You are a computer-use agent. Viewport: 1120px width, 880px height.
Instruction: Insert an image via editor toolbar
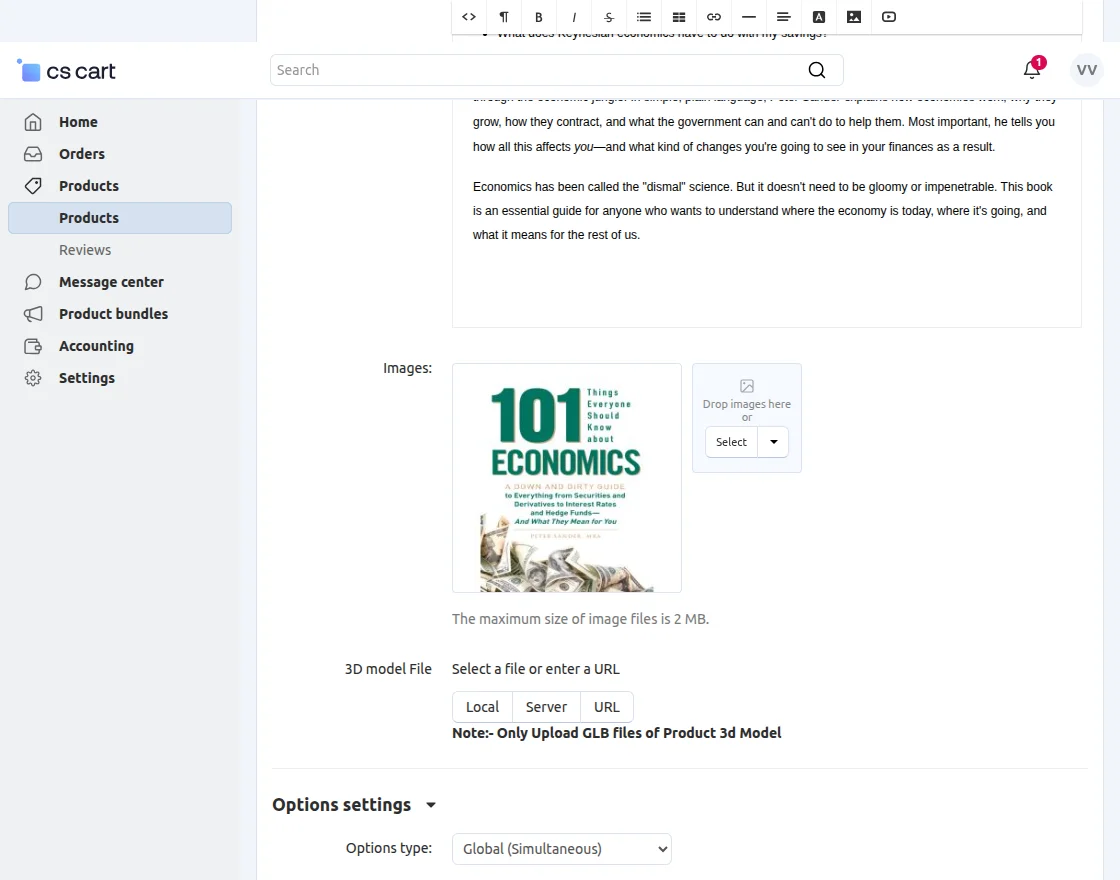pos(854,17)
